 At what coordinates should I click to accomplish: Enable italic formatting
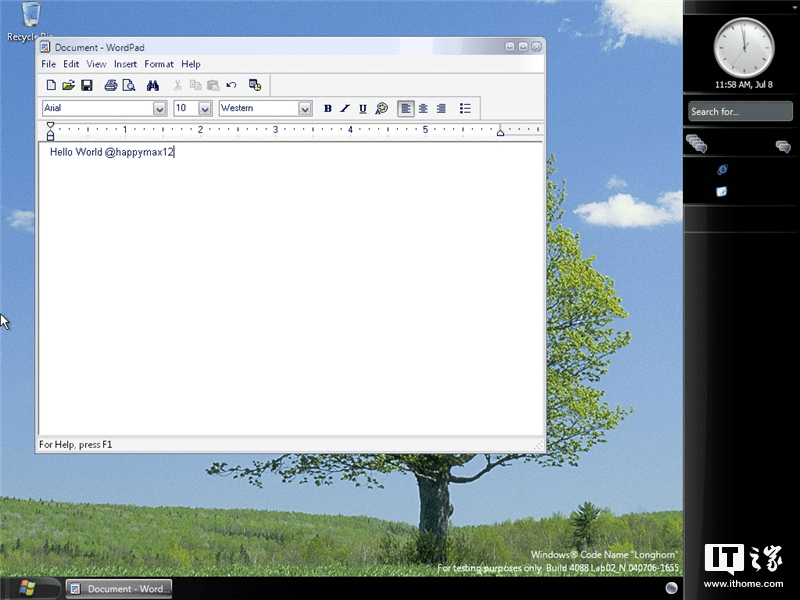(x=345, y=108)
